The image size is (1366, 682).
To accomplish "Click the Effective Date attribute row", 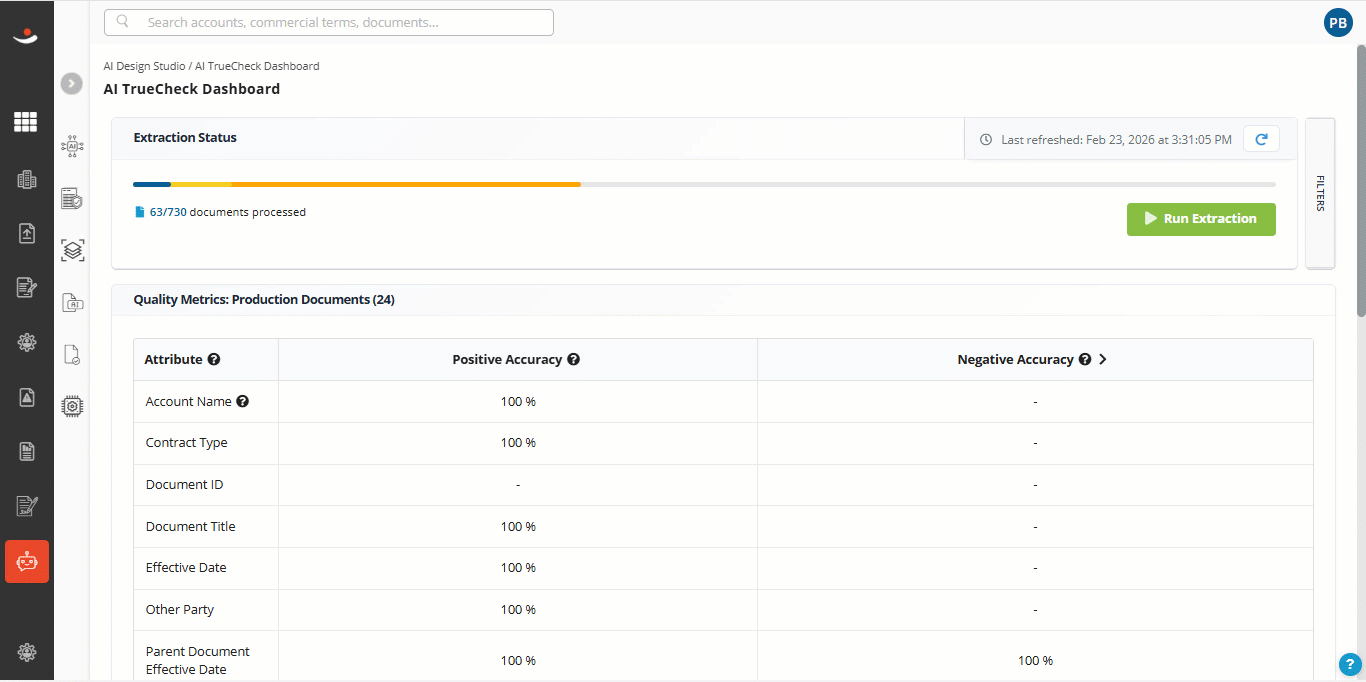I will [x=723, y=568].
